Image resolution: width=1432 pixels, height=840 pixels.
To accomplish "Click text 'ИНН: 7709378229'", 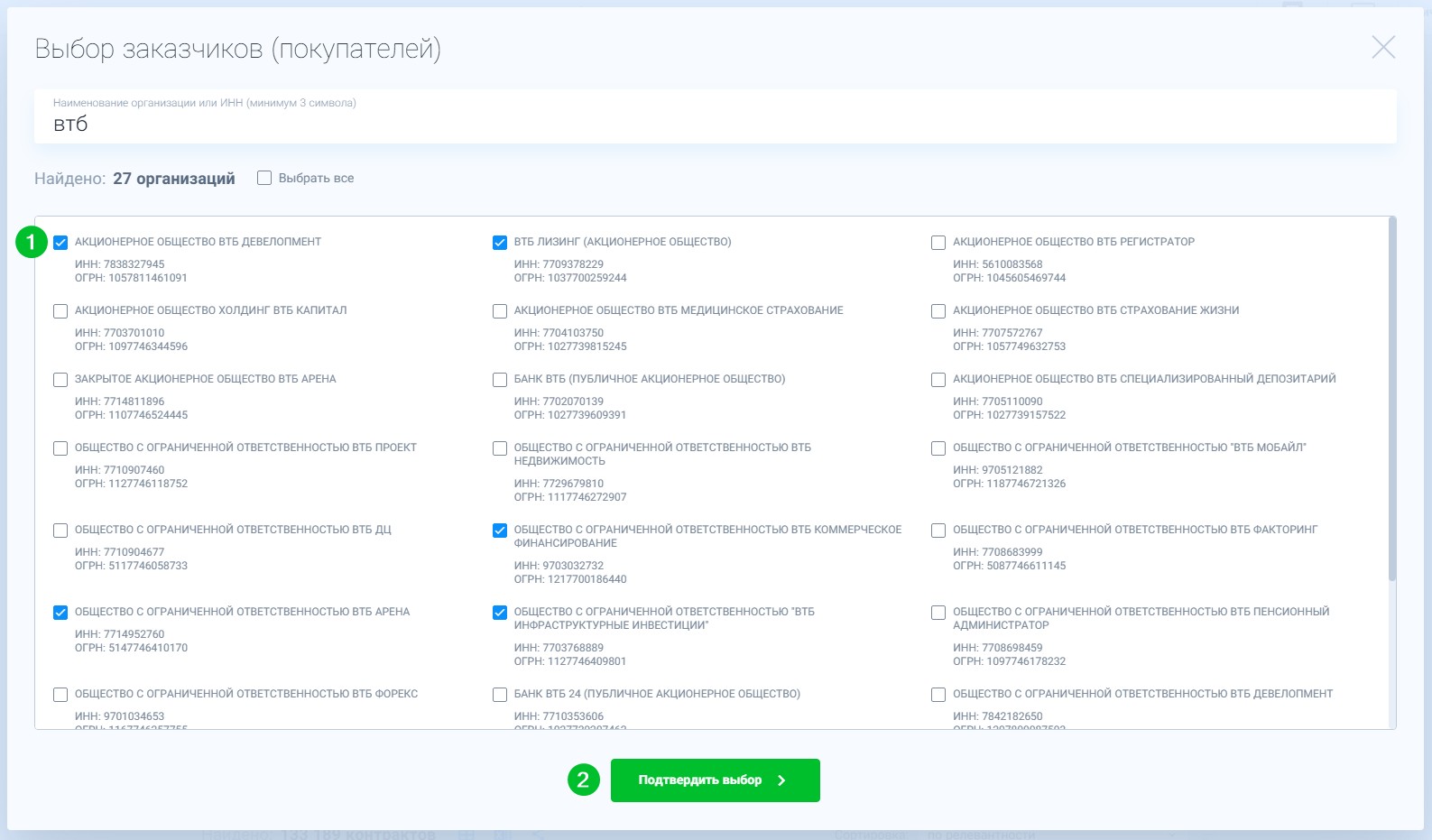I will [x=559, y=264].
